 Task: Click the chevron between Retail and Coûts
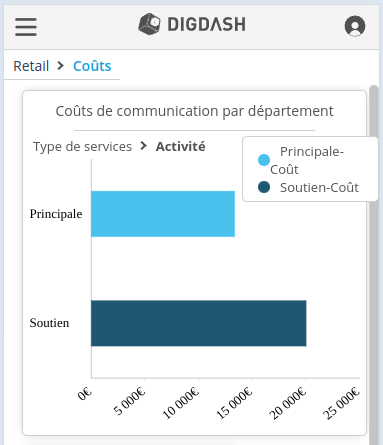(x=60, y=66)
